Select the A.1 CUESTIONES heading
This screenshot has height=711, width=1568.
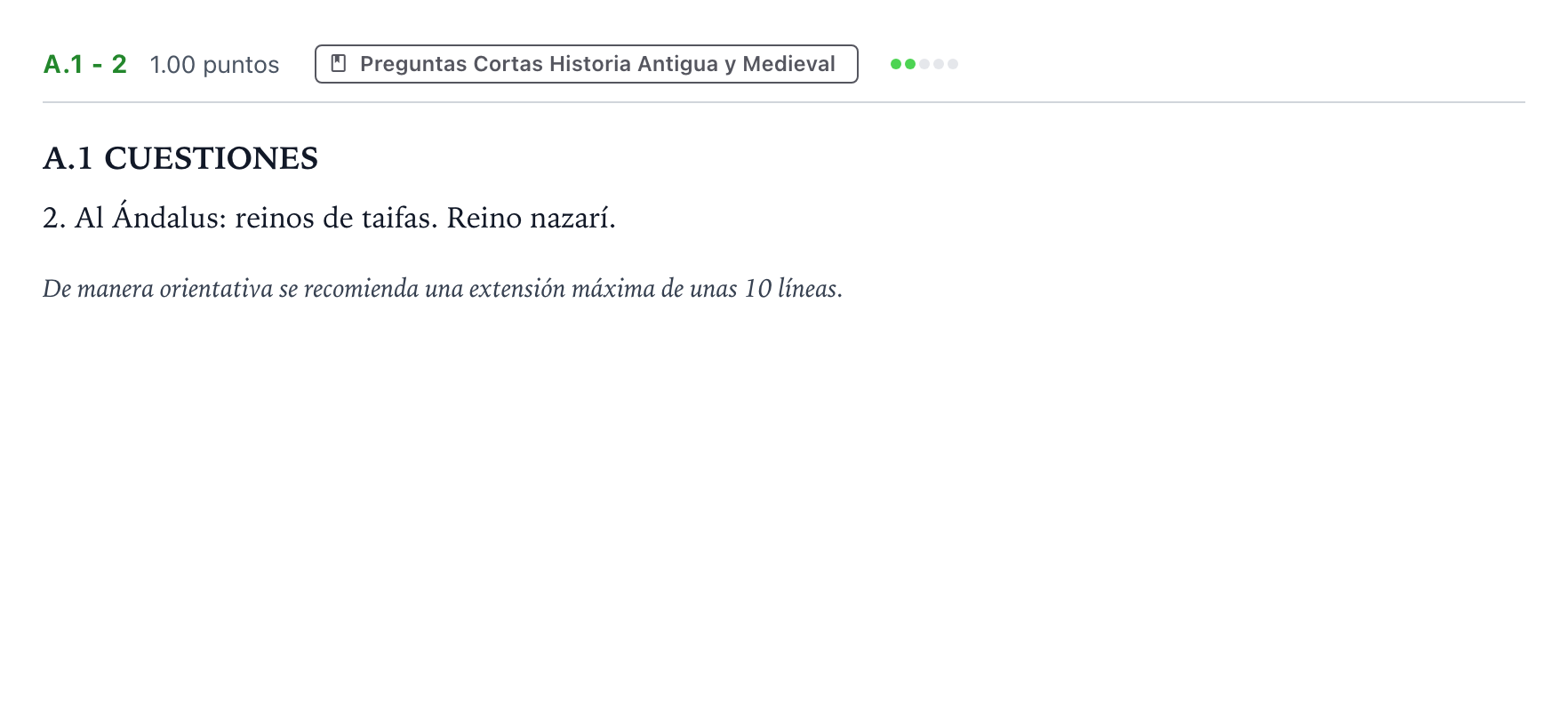pos(180,158)
